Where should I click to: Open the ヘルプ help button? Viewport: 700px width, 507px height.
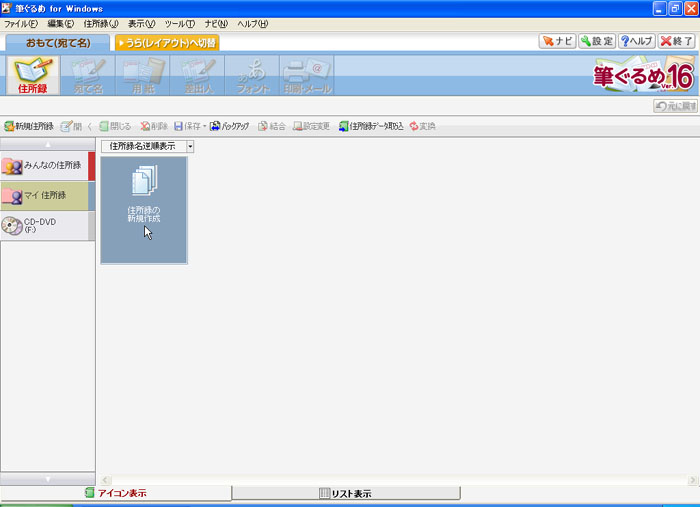click(x=637, y=41)
